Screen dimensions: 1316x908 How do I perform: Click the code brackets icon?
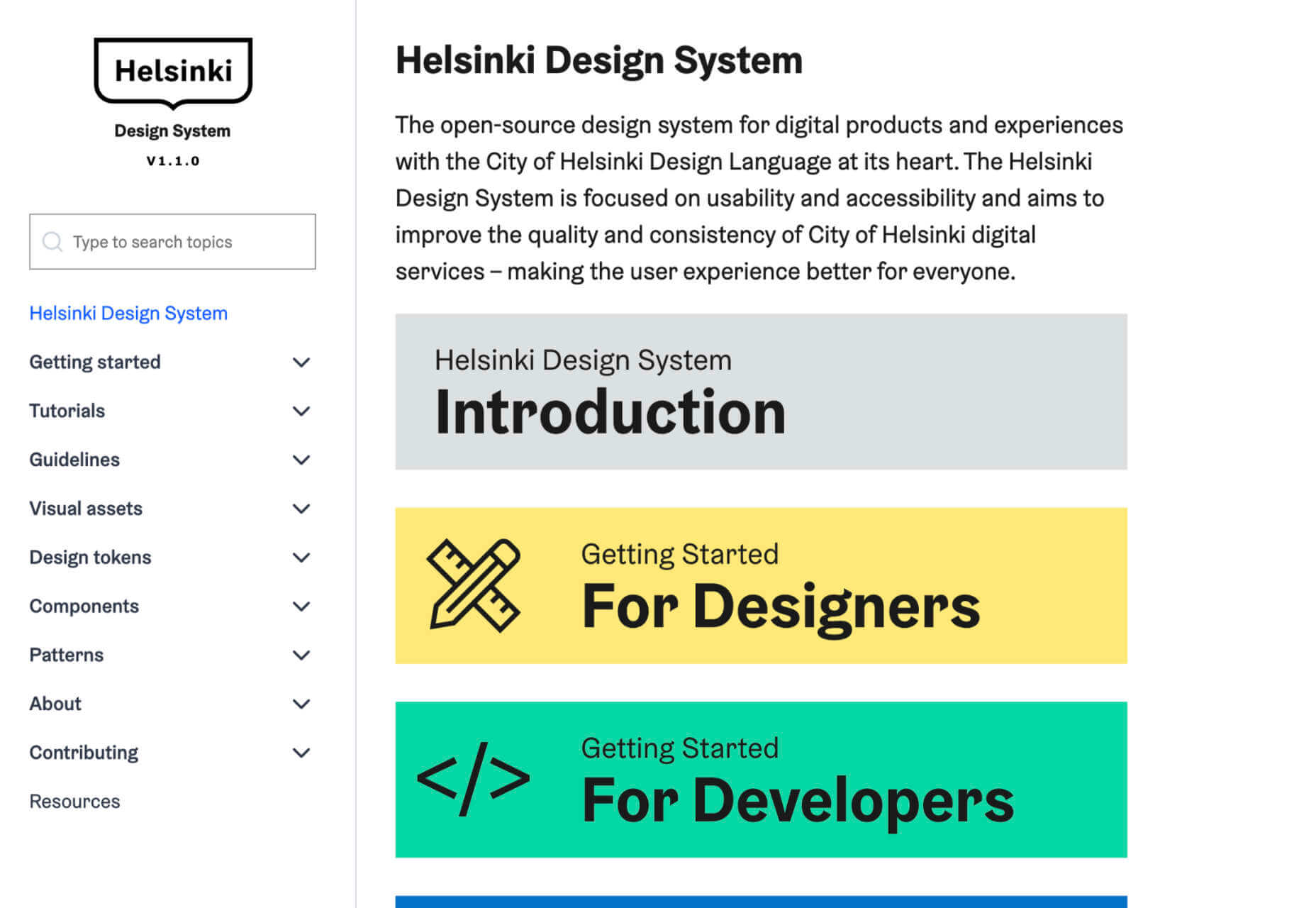(x=474, y=779)
